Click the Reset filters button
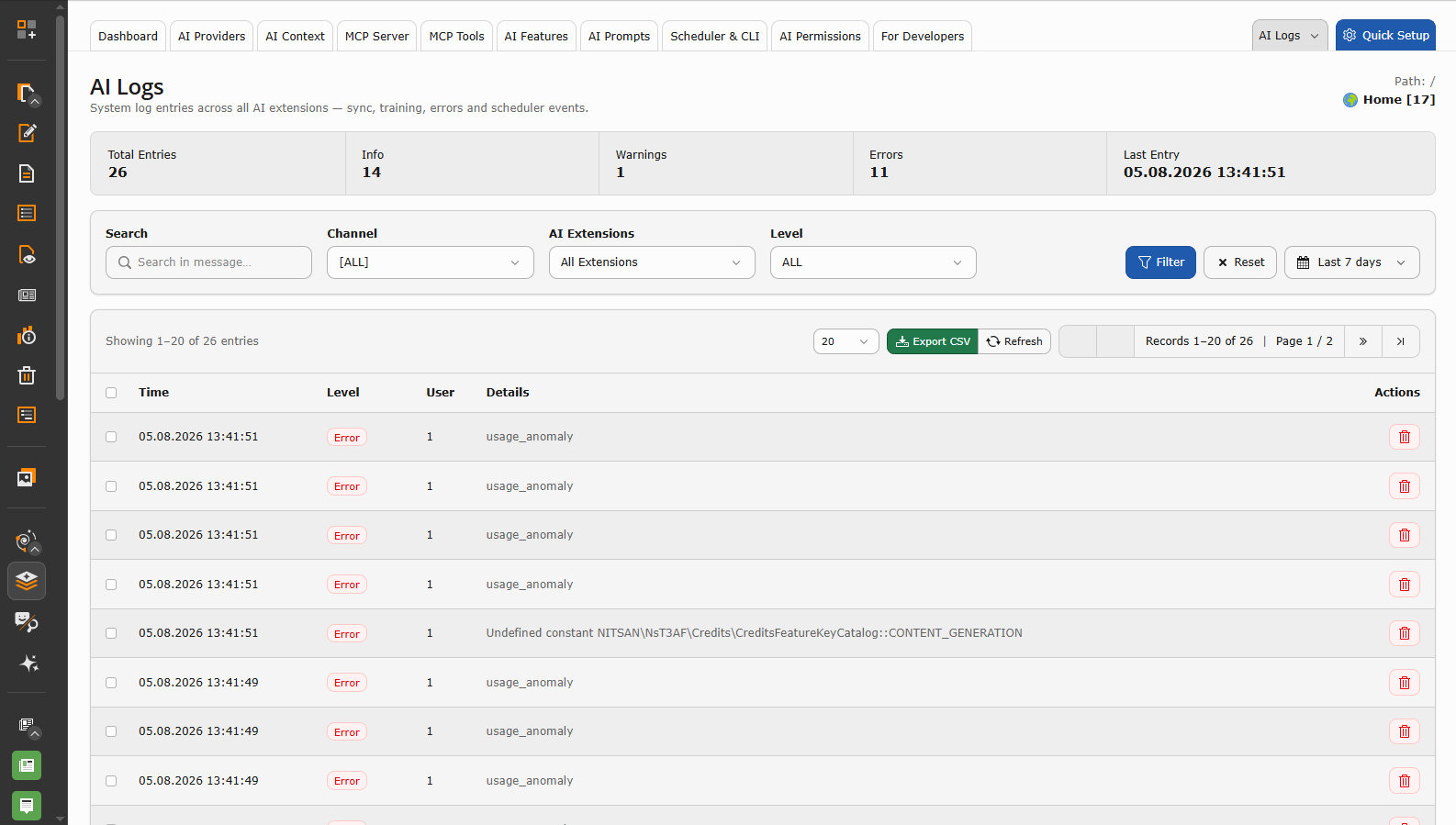This screenshot has height=825, width=1456. [1239, 262]
